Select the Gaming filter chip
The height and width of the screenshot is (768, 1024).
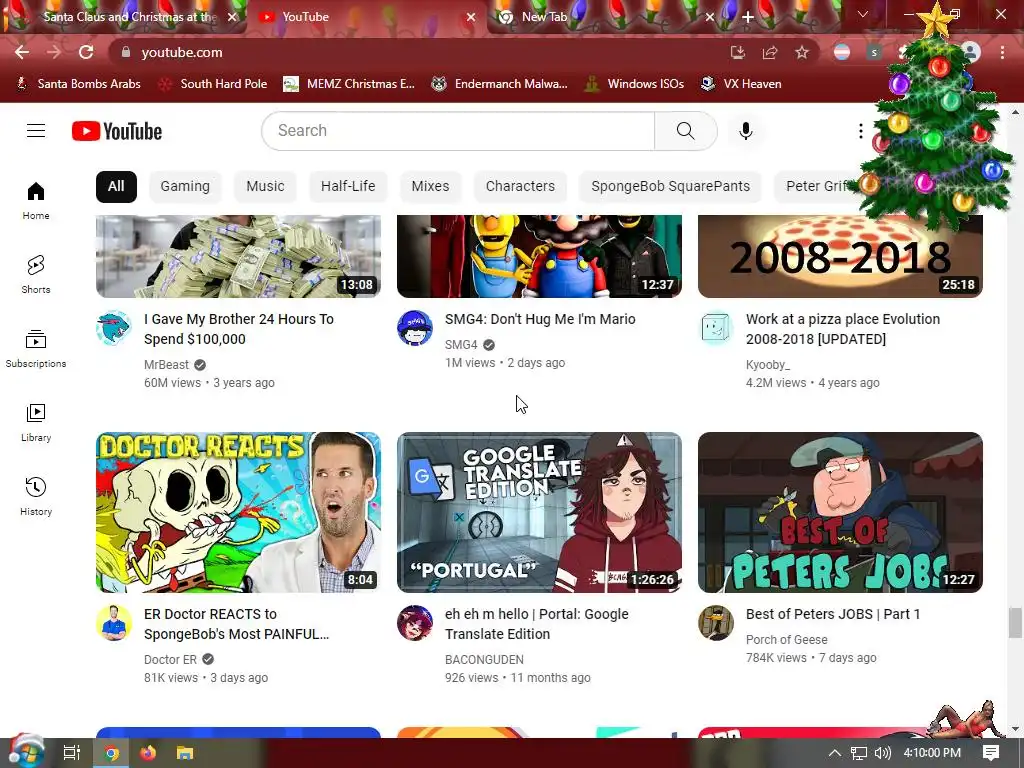coord(185,186)
